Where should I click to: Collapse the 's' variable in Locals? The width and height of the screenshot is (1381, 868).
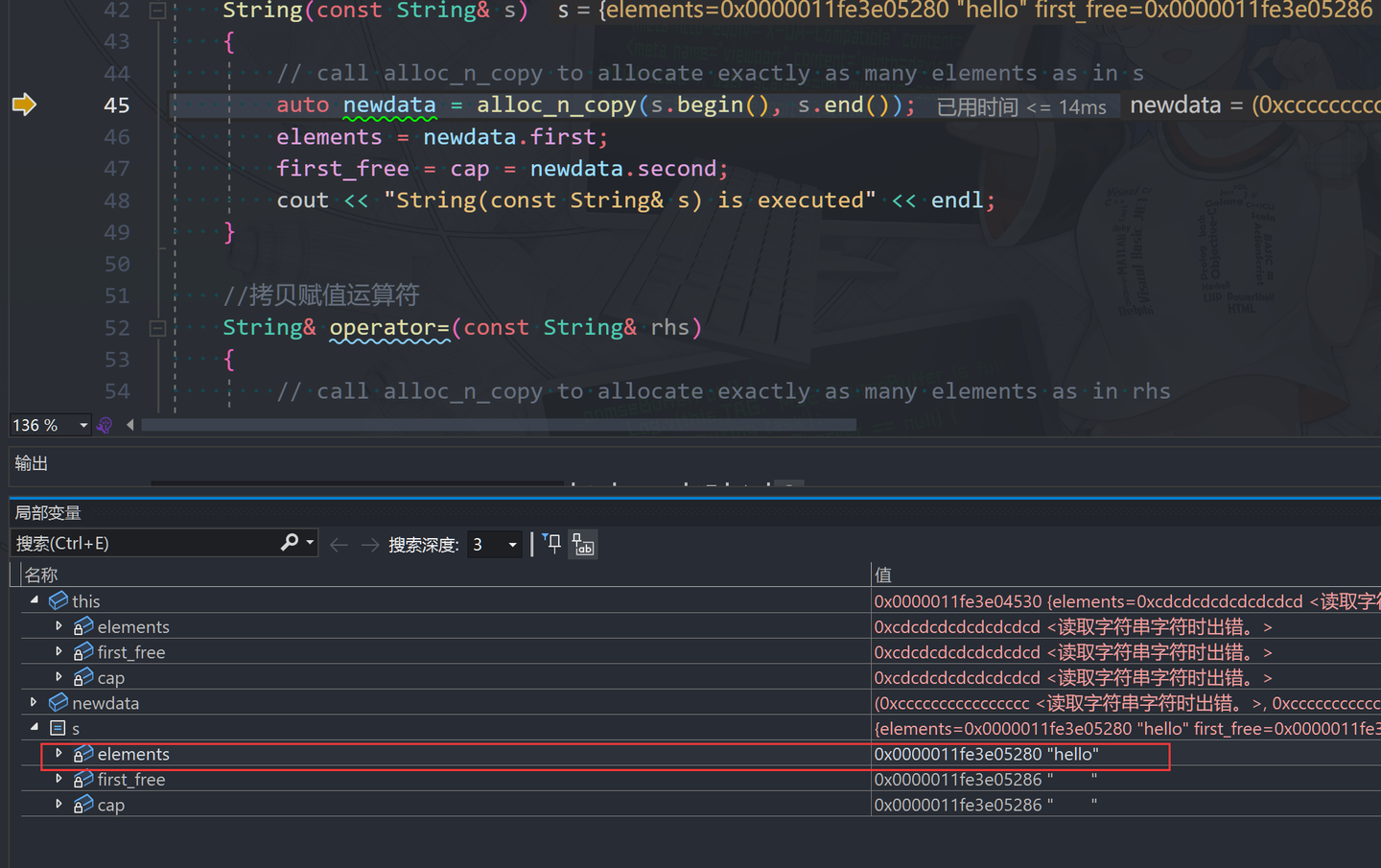click(x=33, y=727)
